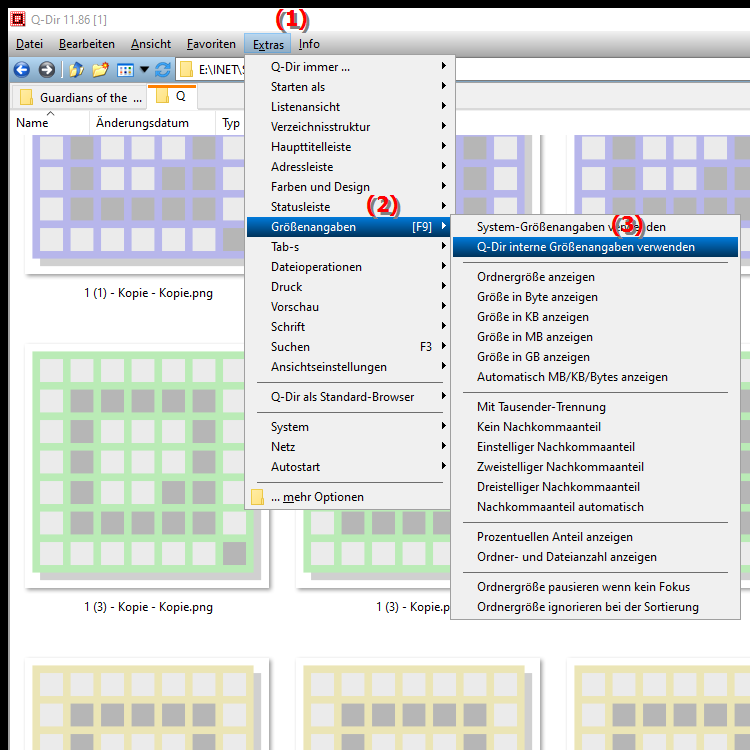Viewport: 750px width, 750px height.
Task: Toggle Ordnergröße pausieren wenn kein Fokus
Action: tap(595, 587)
